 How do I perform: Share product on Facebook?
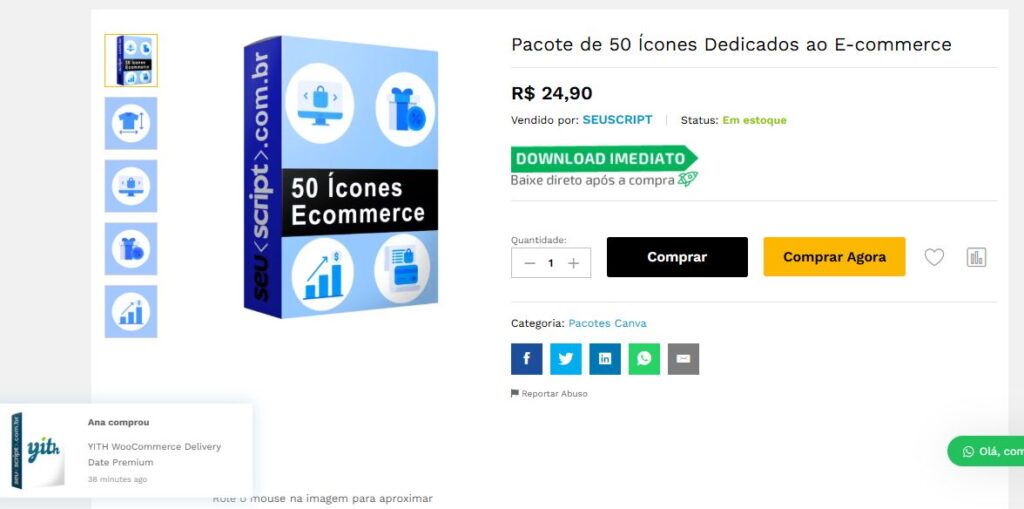(526, 359)
